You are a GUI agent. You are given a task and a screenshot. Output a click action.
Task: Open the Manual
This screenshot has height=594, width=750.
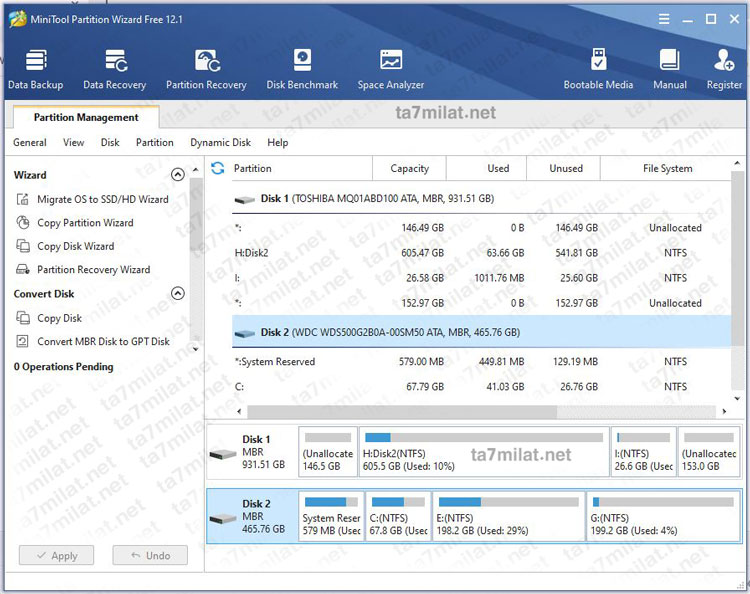point(670,69)
